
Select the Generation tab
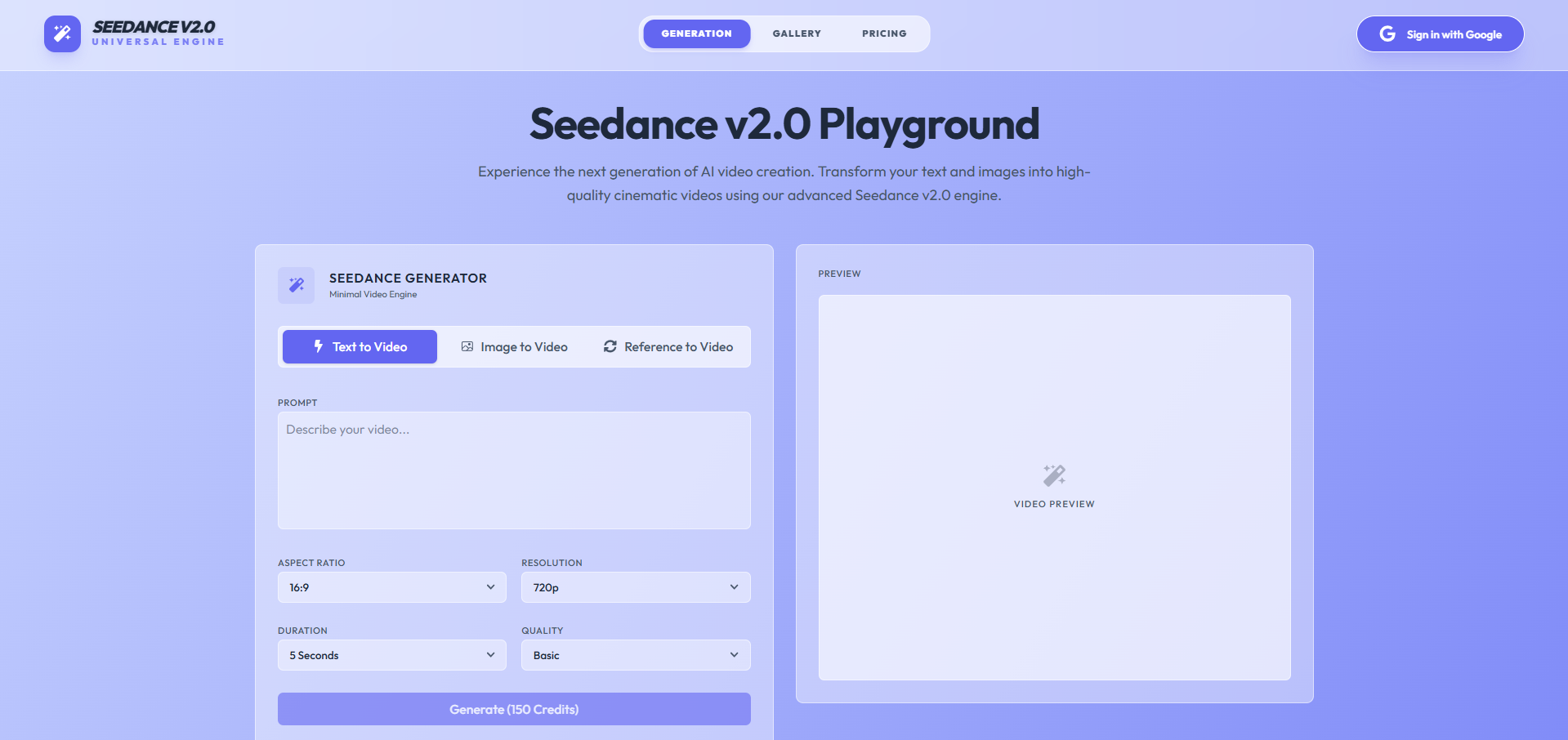click(x=696, y=33)
